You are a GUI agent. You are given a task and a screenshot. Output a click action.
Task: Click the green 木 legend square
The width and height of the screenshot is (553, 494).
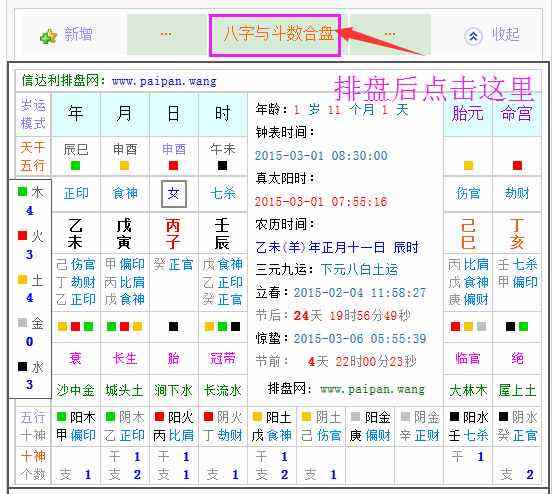coord(23,192)
